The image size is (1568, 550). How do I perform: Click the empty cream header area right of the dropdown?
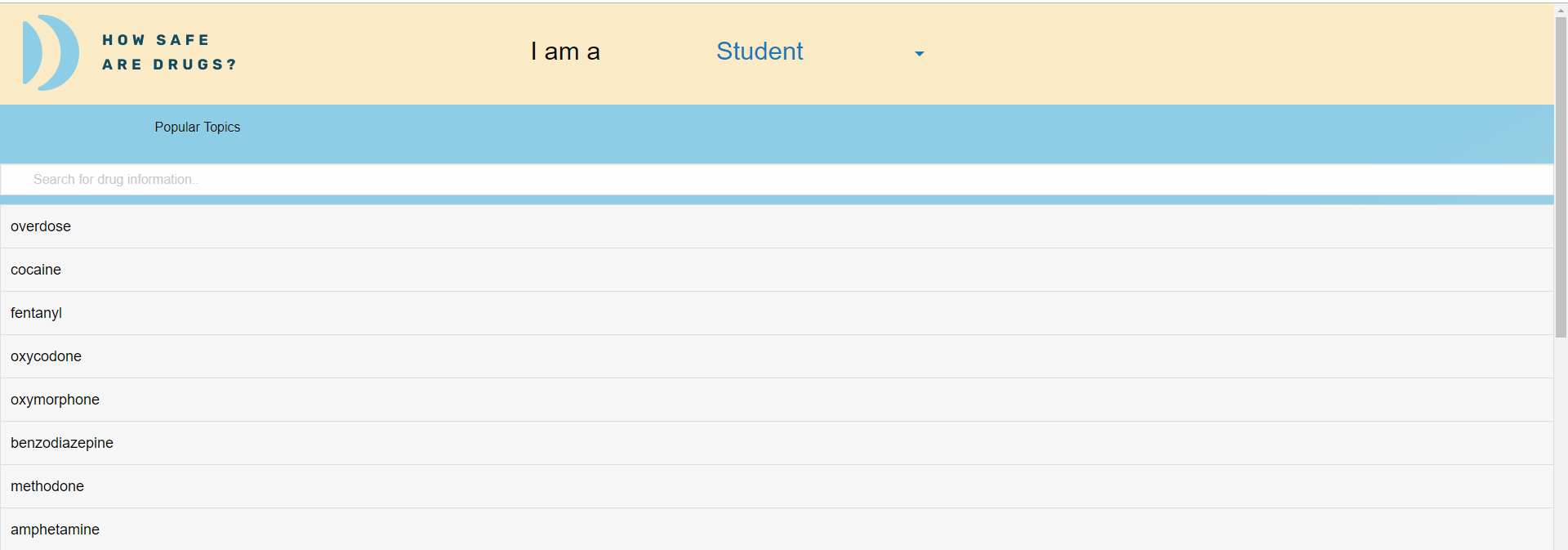pos(1225,53)
